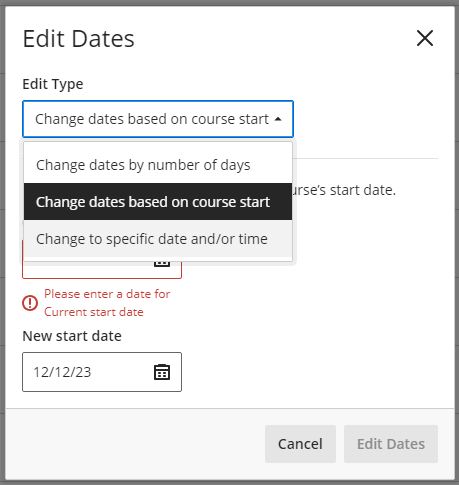The image size is (459, 485).
Task: Select Change dates based on course start option
Action: point(158,202)
